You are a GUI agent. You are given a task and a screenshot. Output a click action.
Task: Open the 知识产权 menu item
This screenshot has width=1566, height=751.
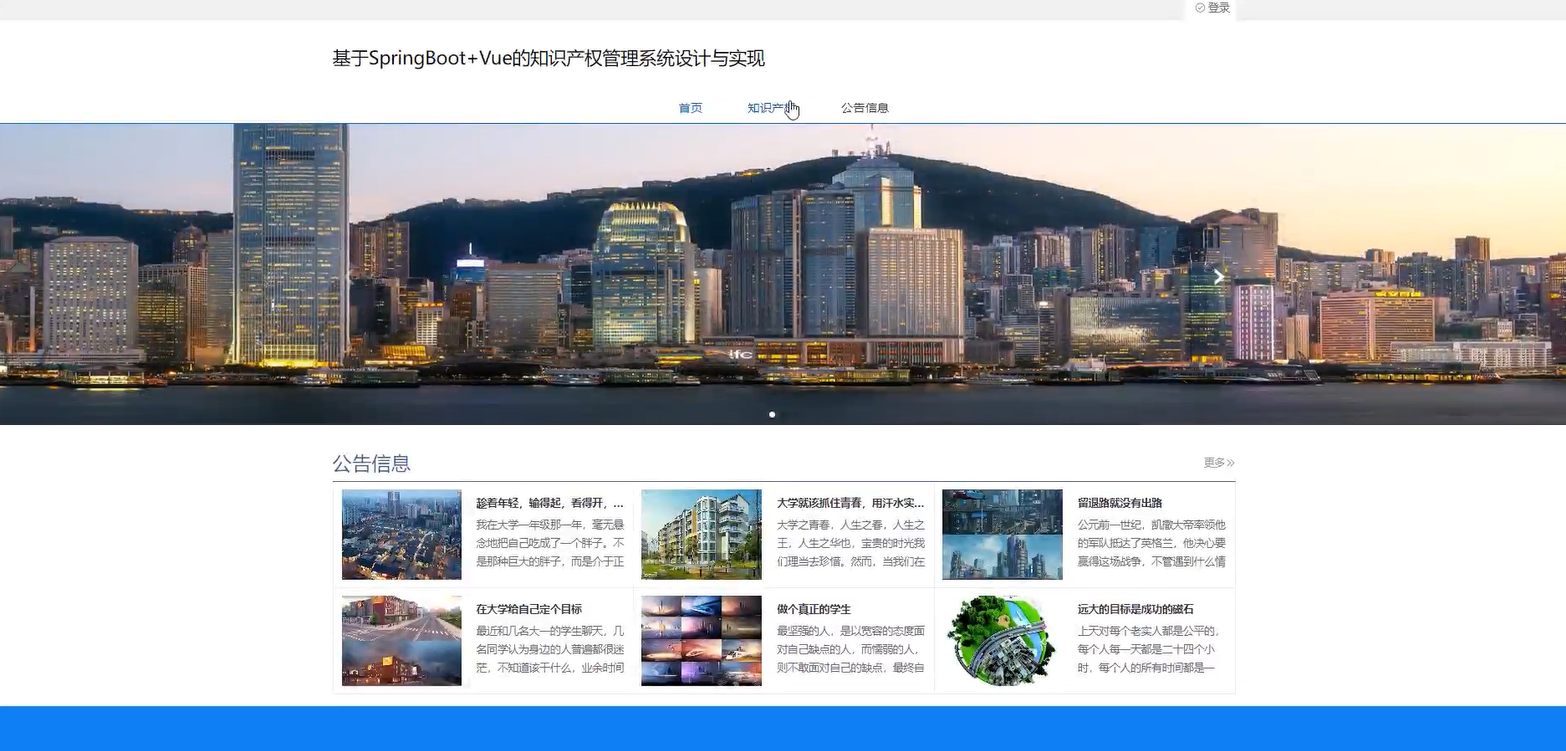click(x=770, y=107)
